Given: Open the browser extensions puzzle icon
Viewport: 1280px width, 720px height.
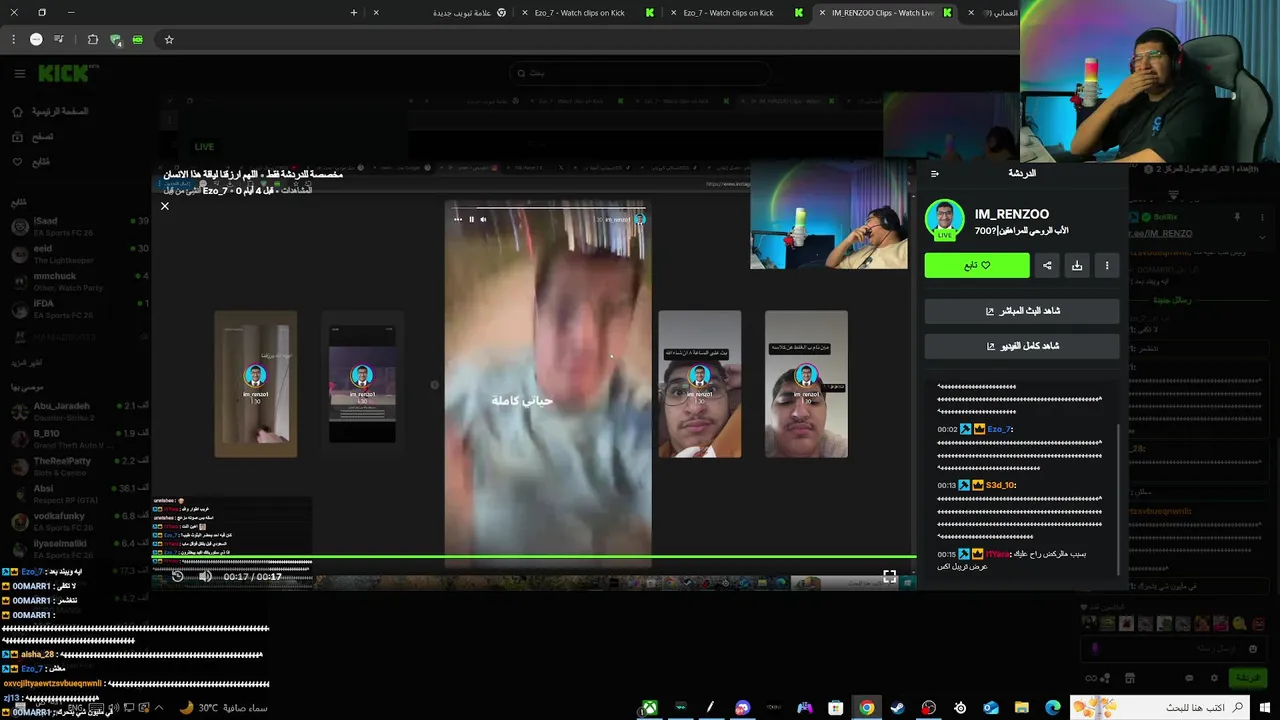Looking at the screenshot, I should pyautogui.click(x=93, y=39).
